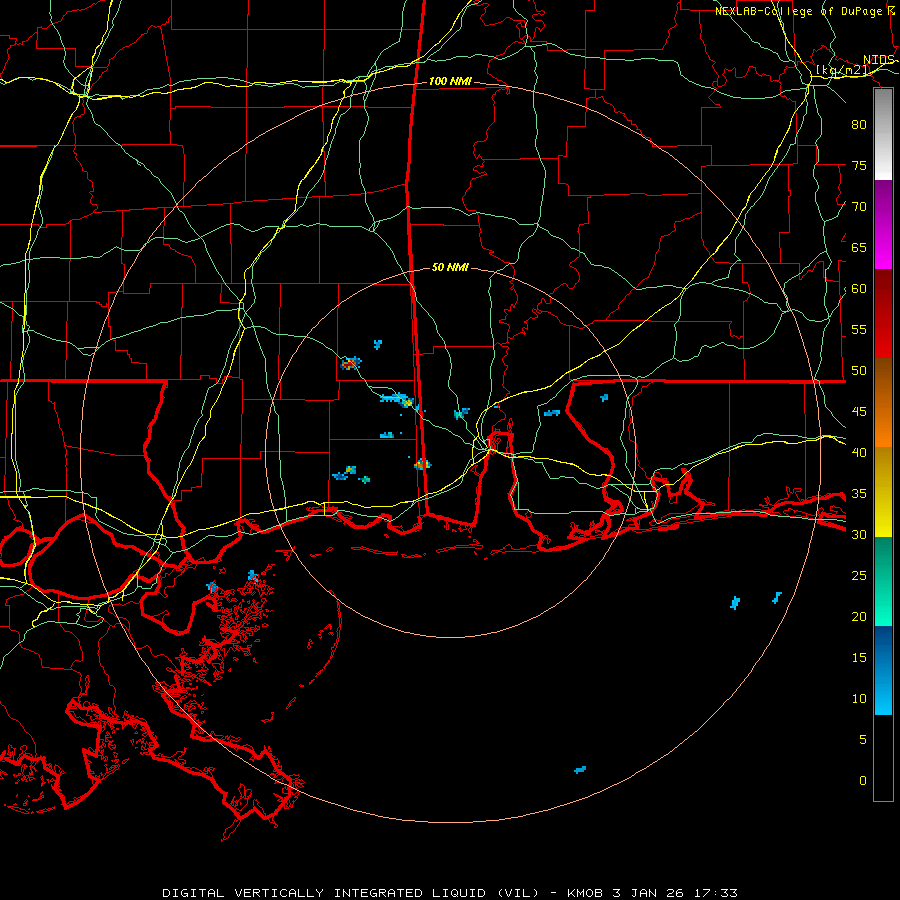Click the [kg/m2] units label
Image resolution: width=900 pixels, height=900 pixels.
click(x=843, y=70)
